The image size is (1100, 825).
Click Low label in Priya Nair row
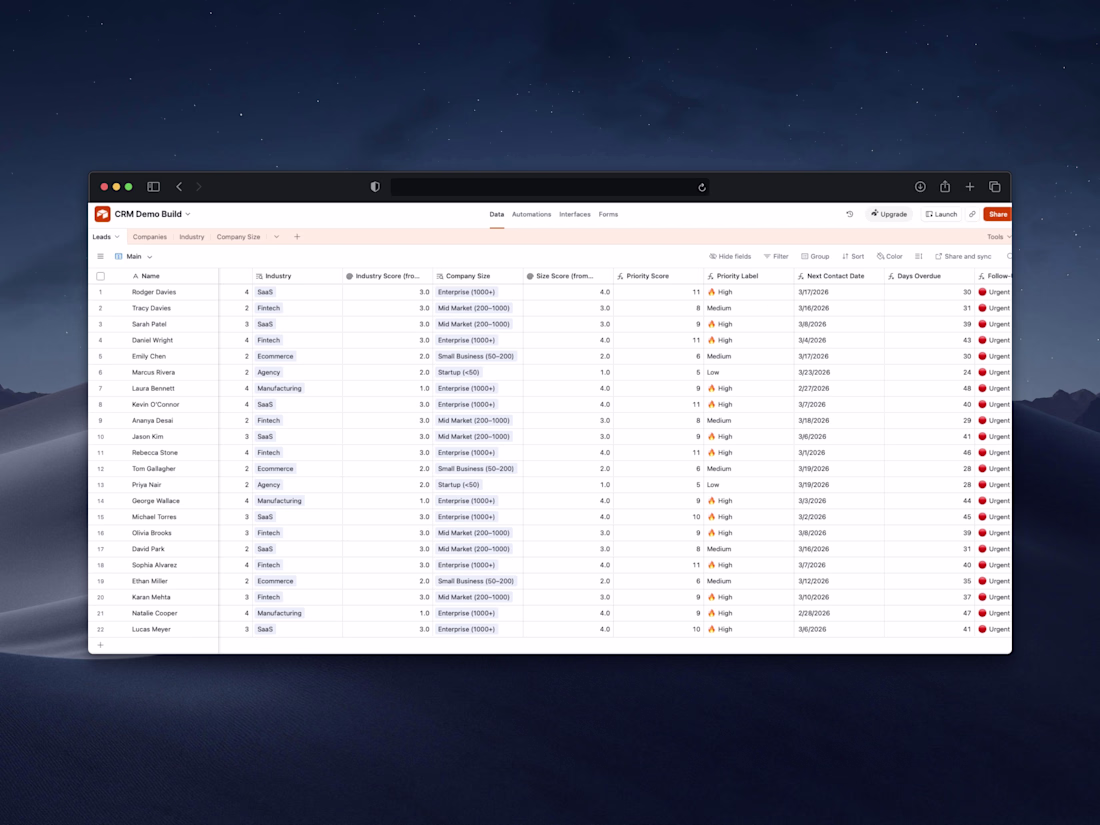pos(713,485)
